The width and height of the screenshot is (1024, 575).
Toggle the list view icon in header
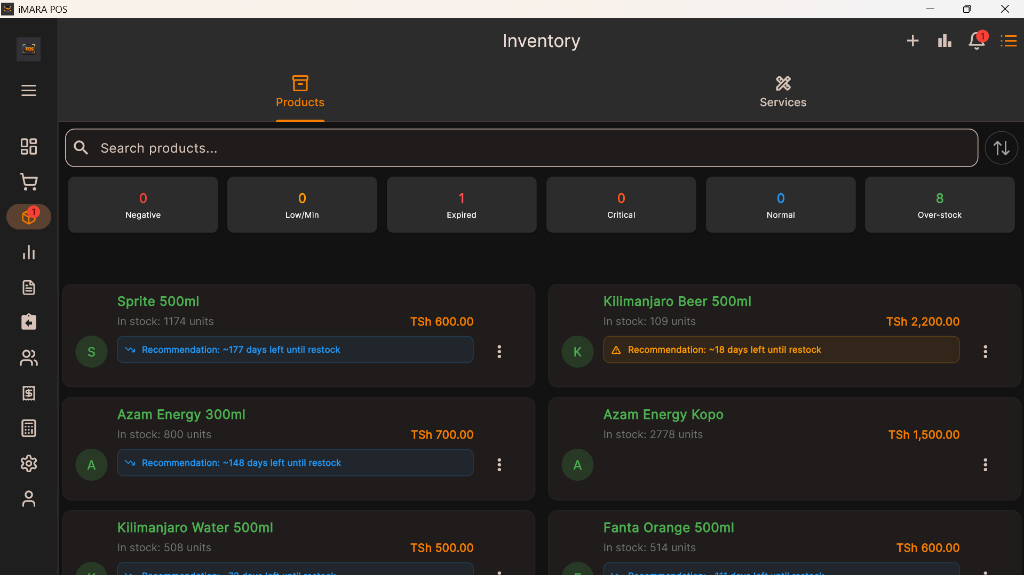(x=1008, y=41)
